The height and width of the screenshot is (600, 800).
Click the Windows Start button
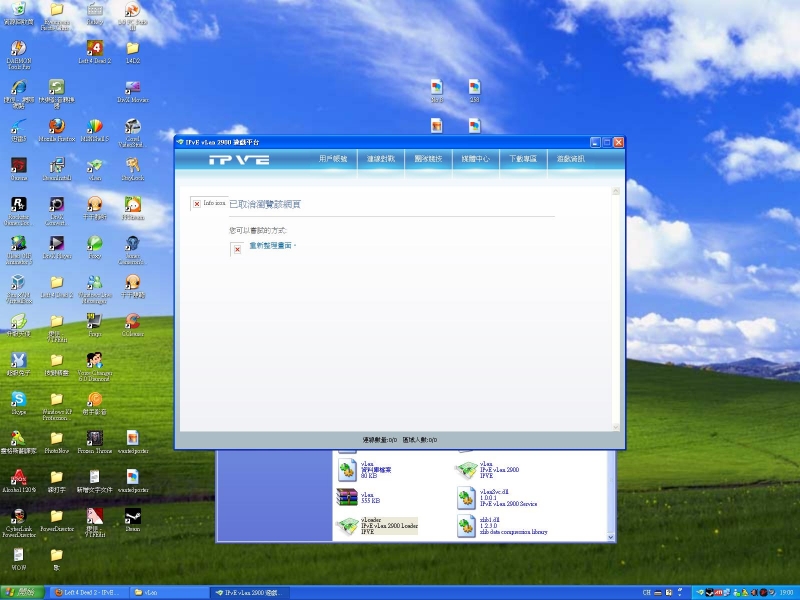[x=20, y=592]
